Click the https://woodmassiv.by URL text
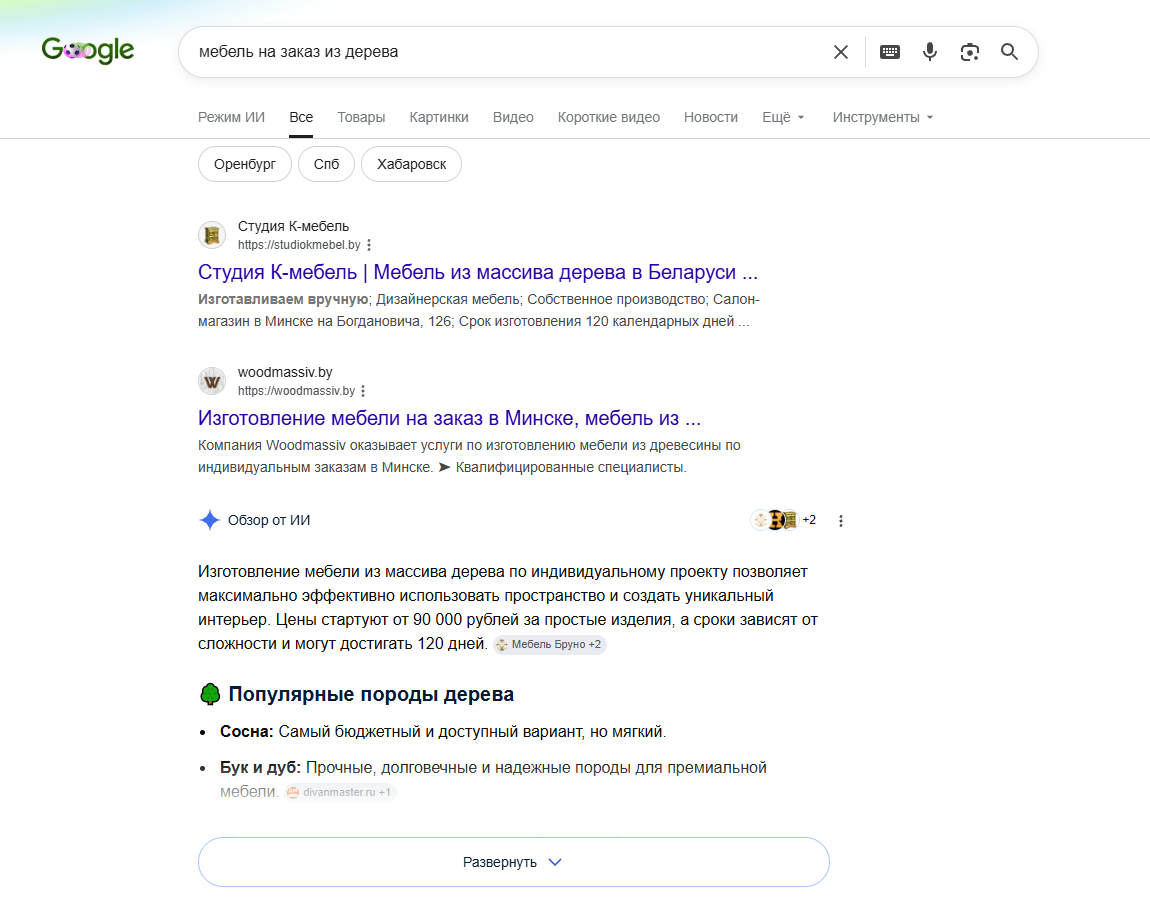The image size is (1150, 906). (x=296, y=391)
